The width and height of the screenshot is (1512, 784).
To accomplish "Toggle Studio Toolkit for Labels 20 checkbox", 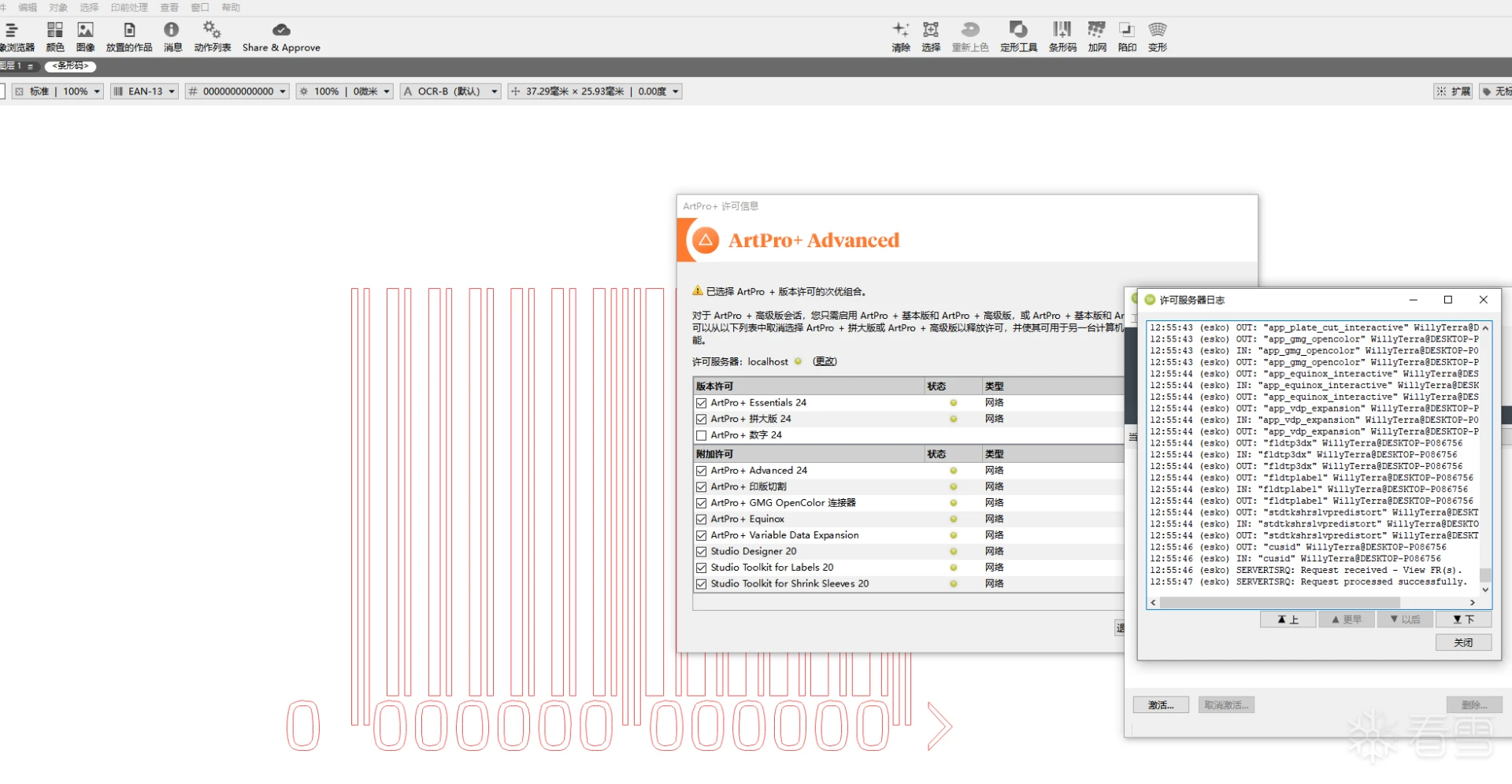I will point(701,568).
